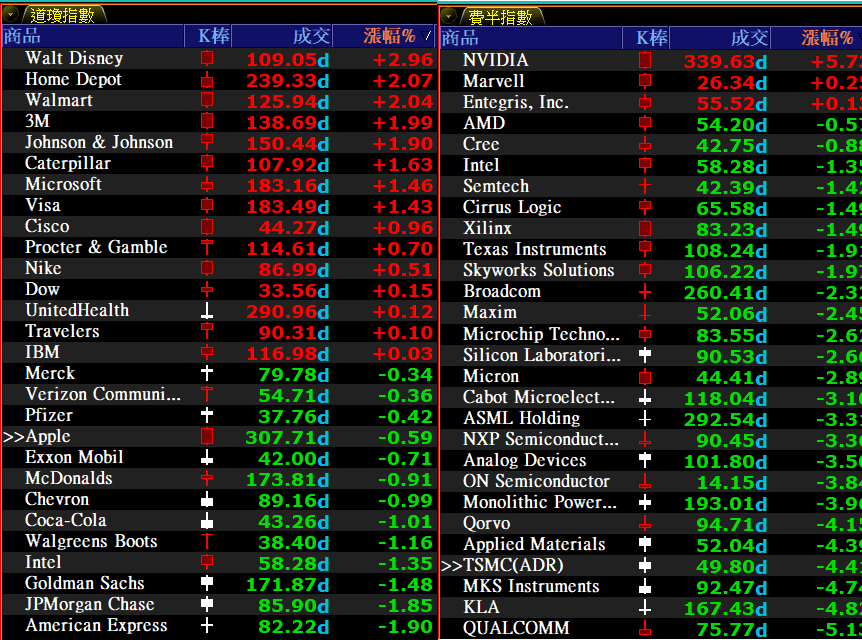Screen dimensions: 862x640
Task: Toggle the 漲幅% sort arrow in Dow panel
Action: (x=426, y=36)
